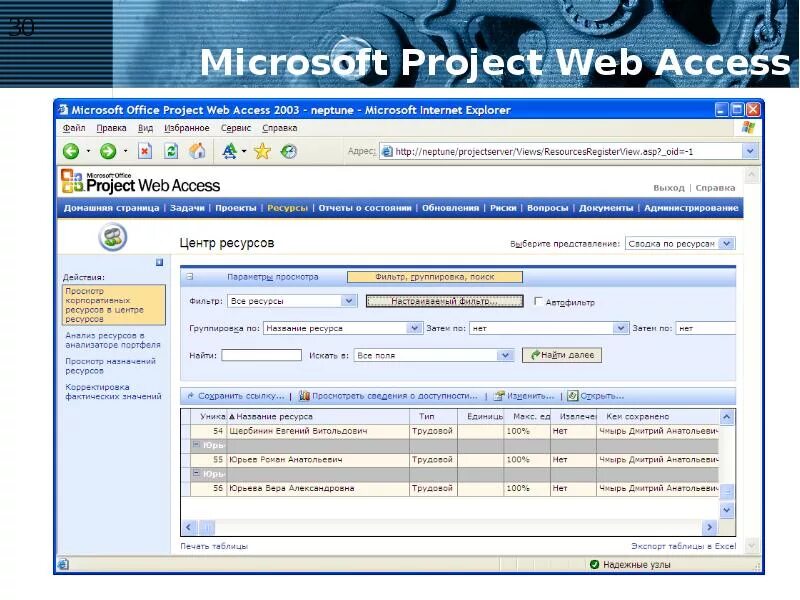Image resolution: width=800 pixels, height=600 pixels.
Task: Click the green trusted sites checkmark icon
Action: click(x=594, y=564)
